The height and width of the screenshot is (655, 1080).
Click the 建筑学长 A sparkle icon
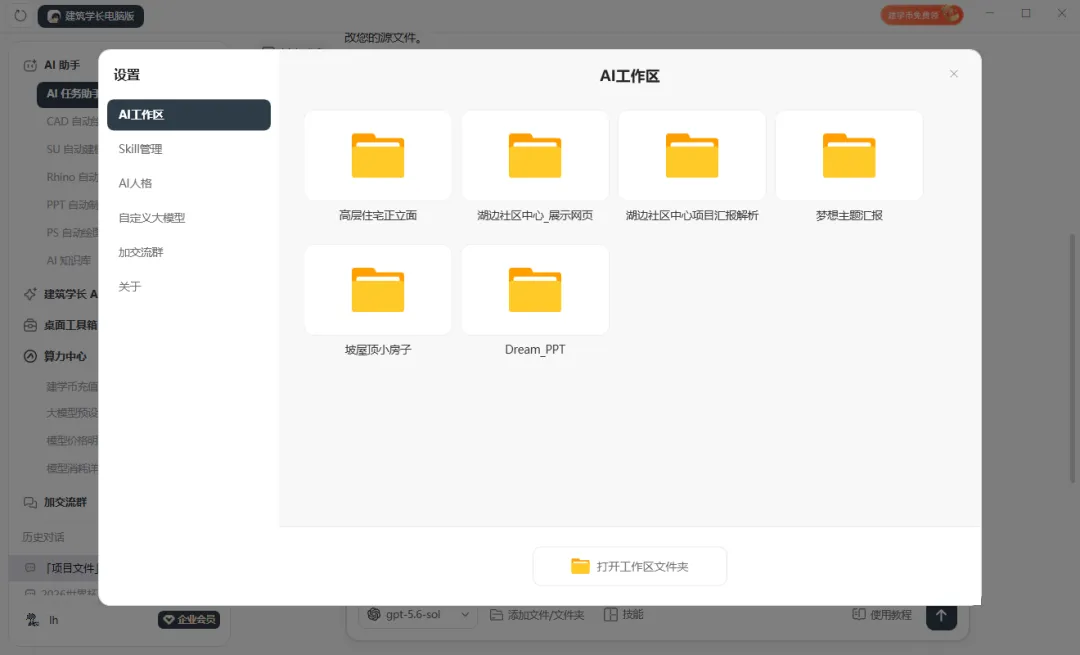[30, 294]
